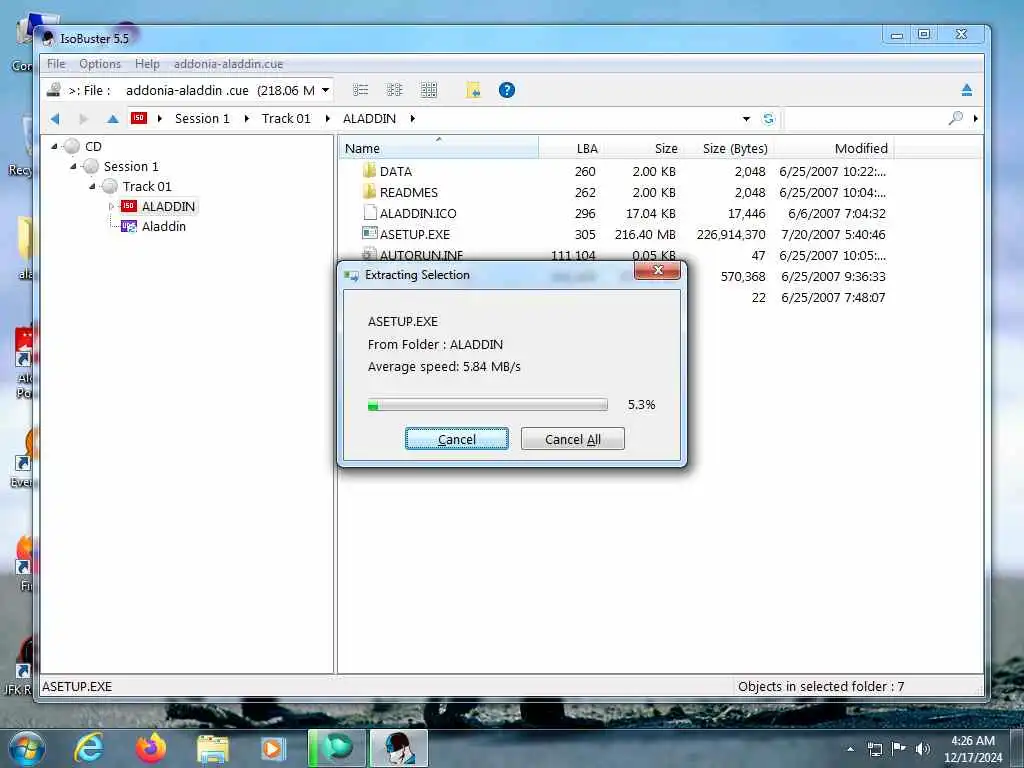Viewport: 1024px width, 768px height.
Task: Switch to the small icons view
Action: pos(394,90)
